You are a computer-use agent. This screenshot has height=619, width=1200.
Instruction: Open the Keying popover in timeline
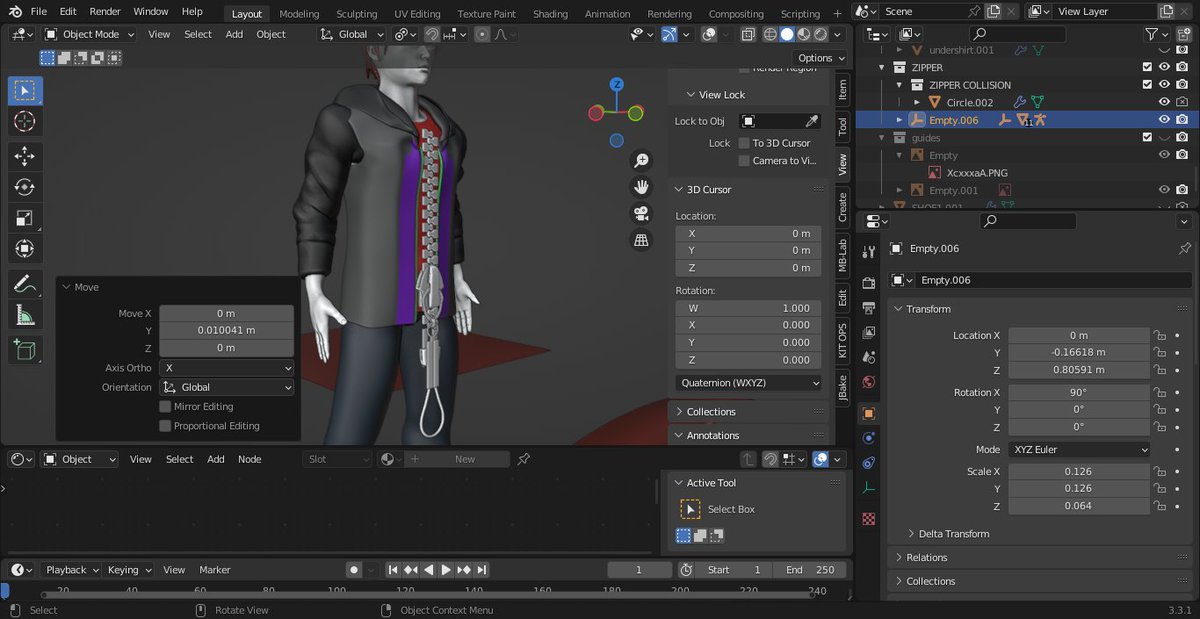coord(130,570)
